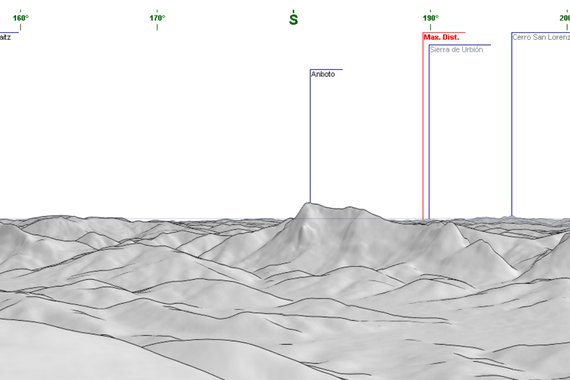Select the Sierra de Urbión label
Viewport: 570px width, 380px height.
457,49
